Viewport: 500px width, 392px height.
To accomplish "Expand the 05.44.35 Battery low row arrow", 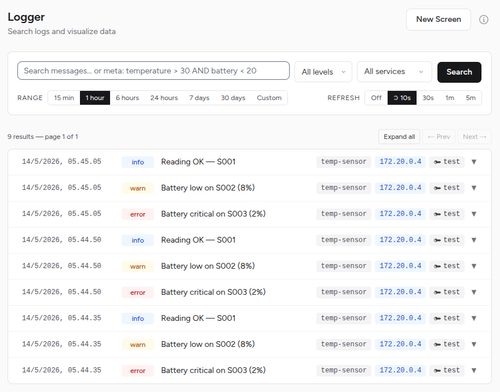I will click(474, 344).
